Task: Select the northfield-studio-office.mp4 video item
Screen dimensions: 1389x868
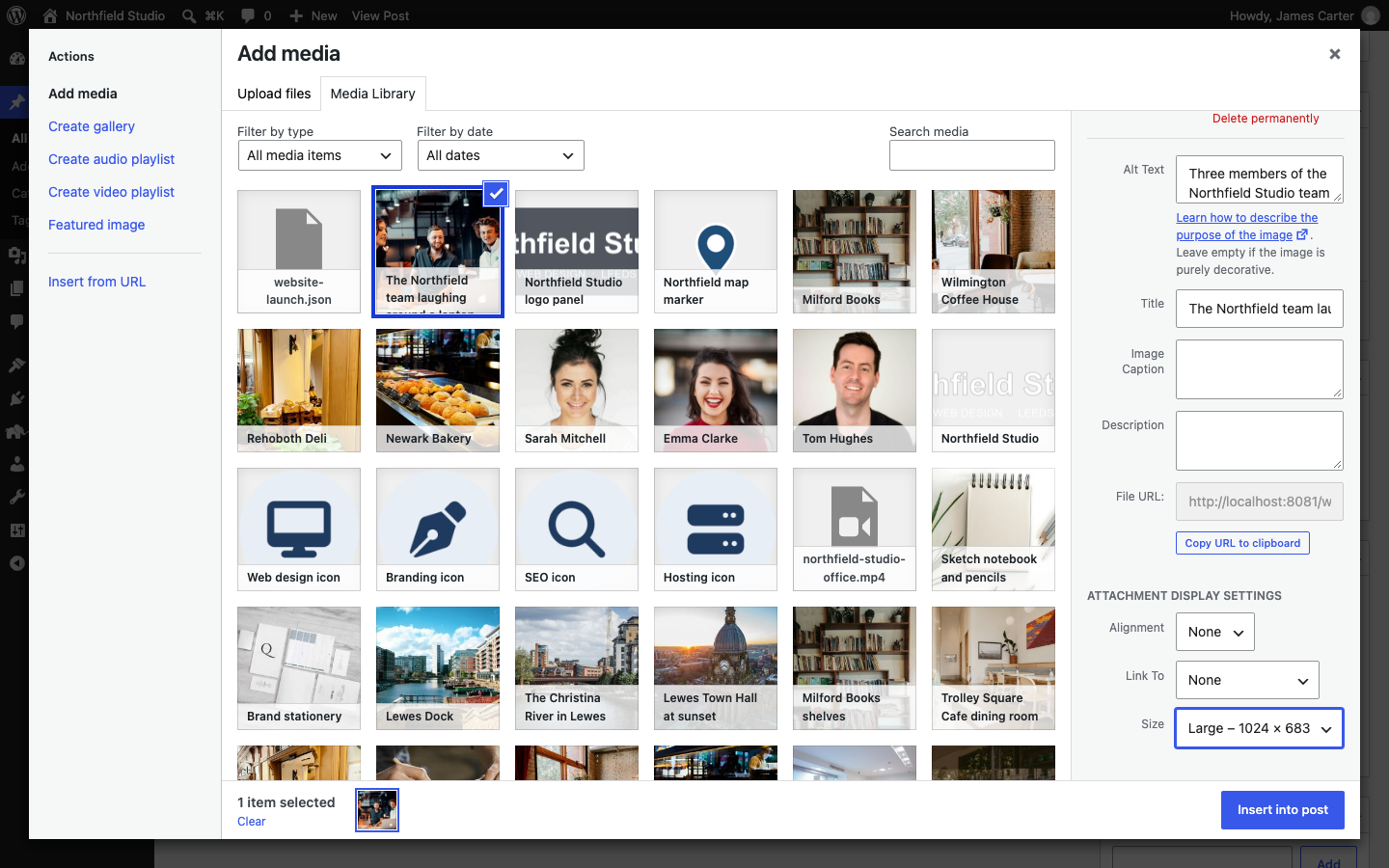Action: pos(855,529)
